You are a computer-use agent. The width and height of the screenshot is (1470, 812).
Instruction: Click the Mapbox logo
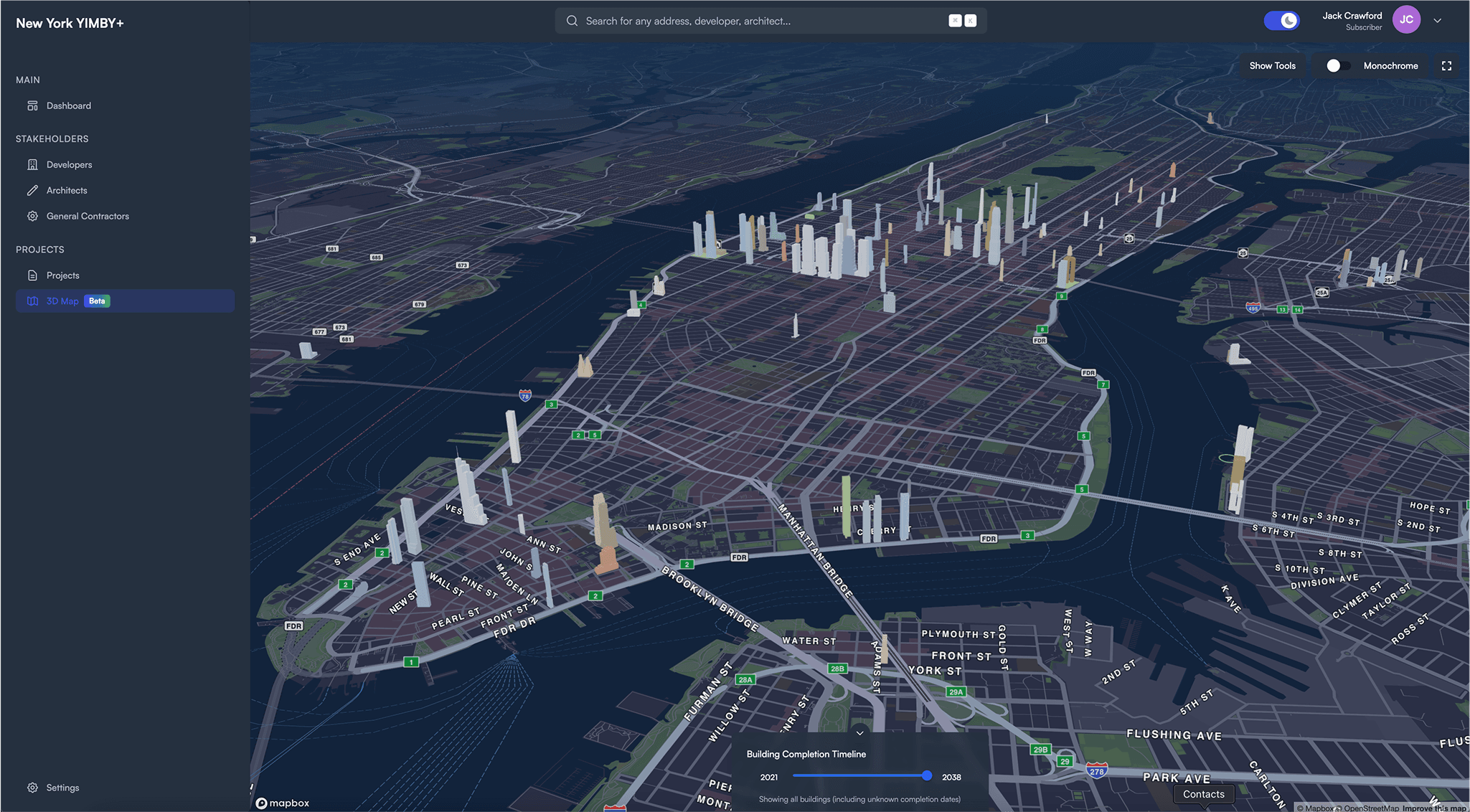click(283, 803)
